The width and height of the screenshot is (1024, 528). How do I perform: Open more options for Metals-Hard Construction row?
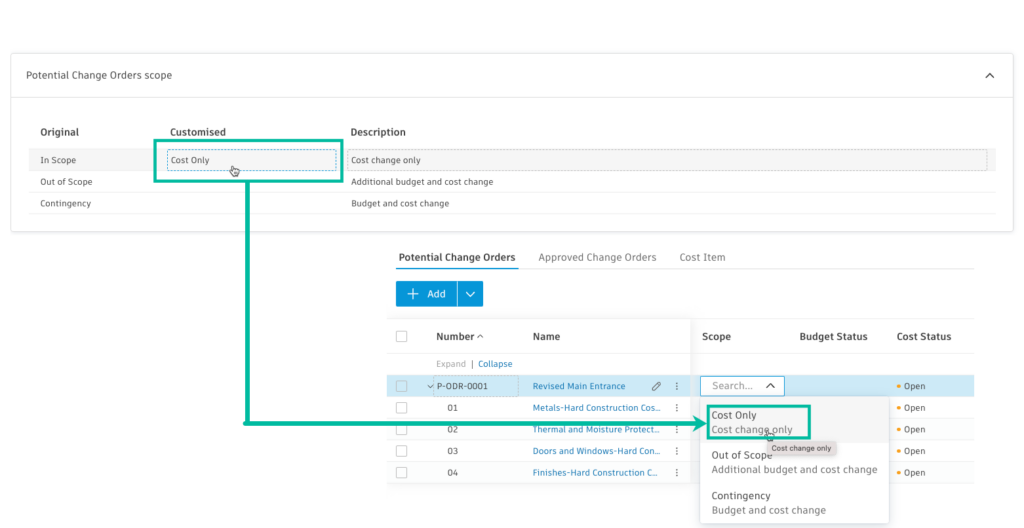click(677, 408)
